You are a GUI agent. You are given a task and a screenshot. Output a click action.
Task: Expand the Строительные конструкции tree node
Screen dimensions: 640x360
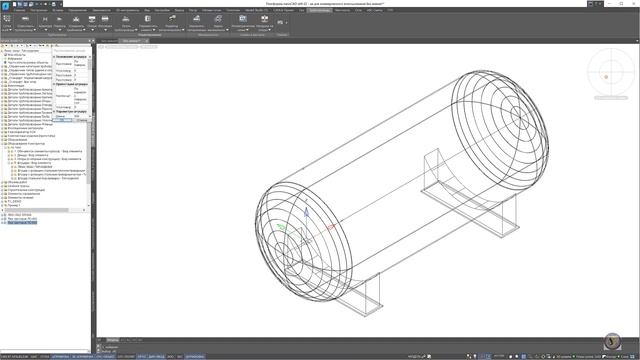click(x=2, y=190)
